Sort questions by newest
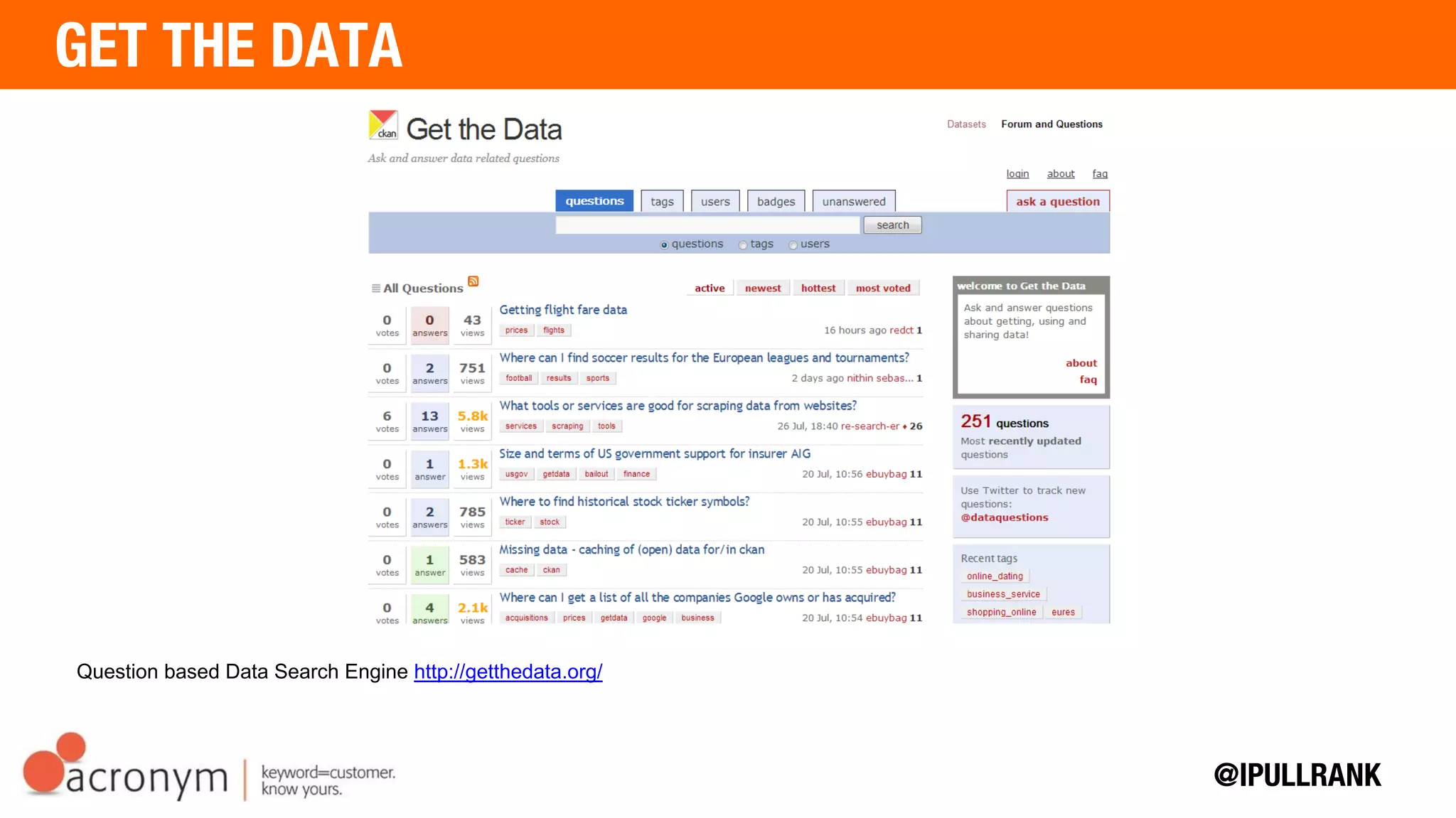 [763, 288]
